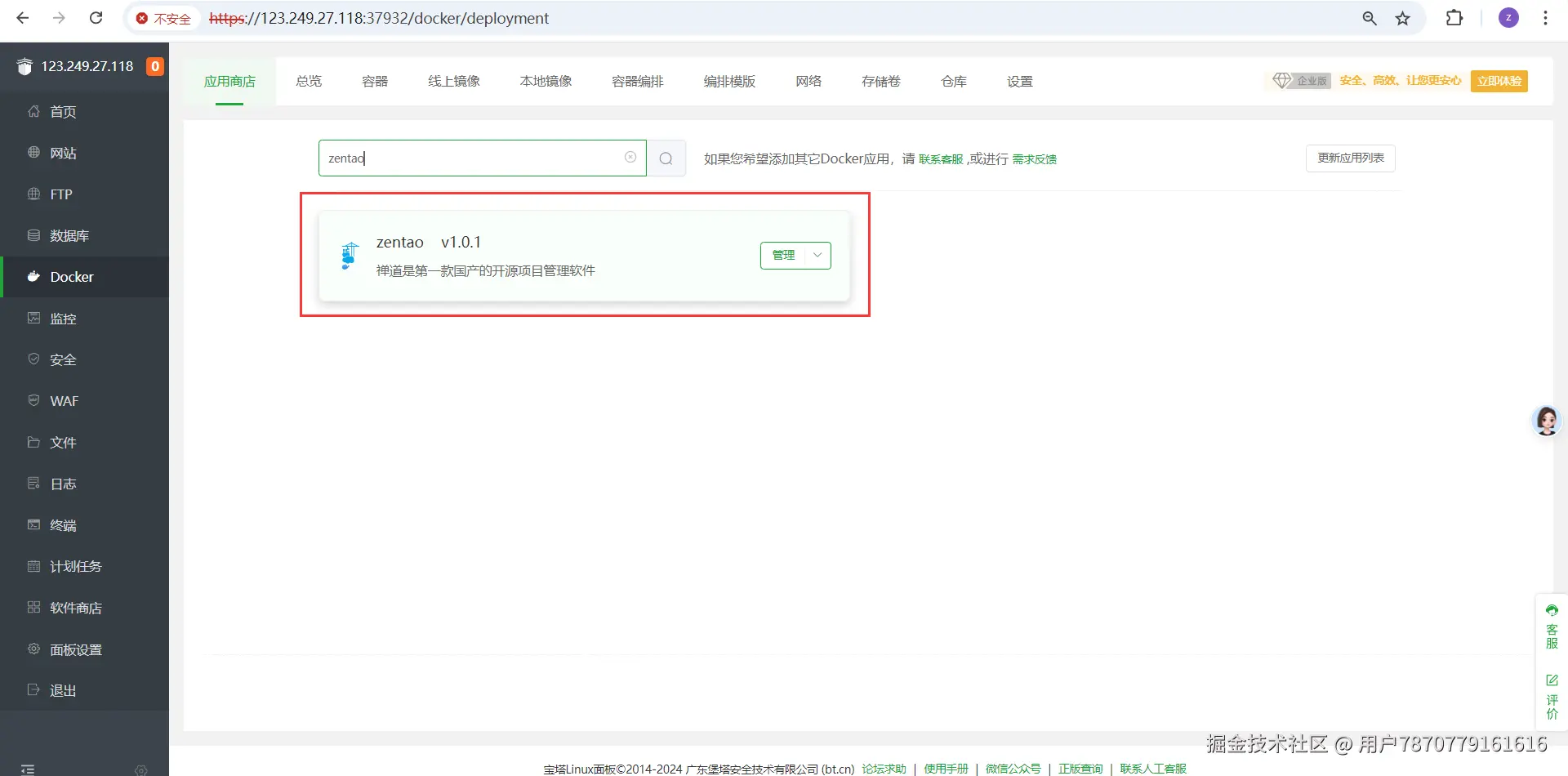Open WAF in sidebar
The width and height of the screenshot is (1568, 776).
point(85,401)
